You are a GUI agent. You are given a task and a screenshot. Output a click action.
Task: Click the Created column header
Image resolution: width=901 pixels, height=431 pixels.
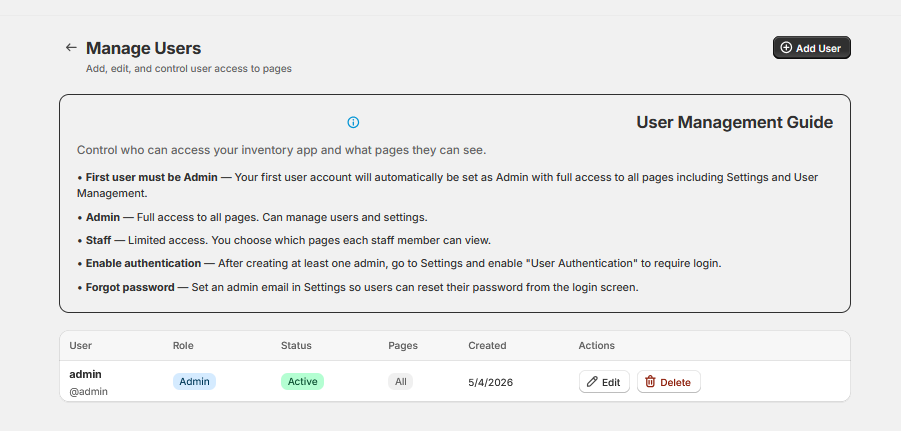tap(487, 345)
